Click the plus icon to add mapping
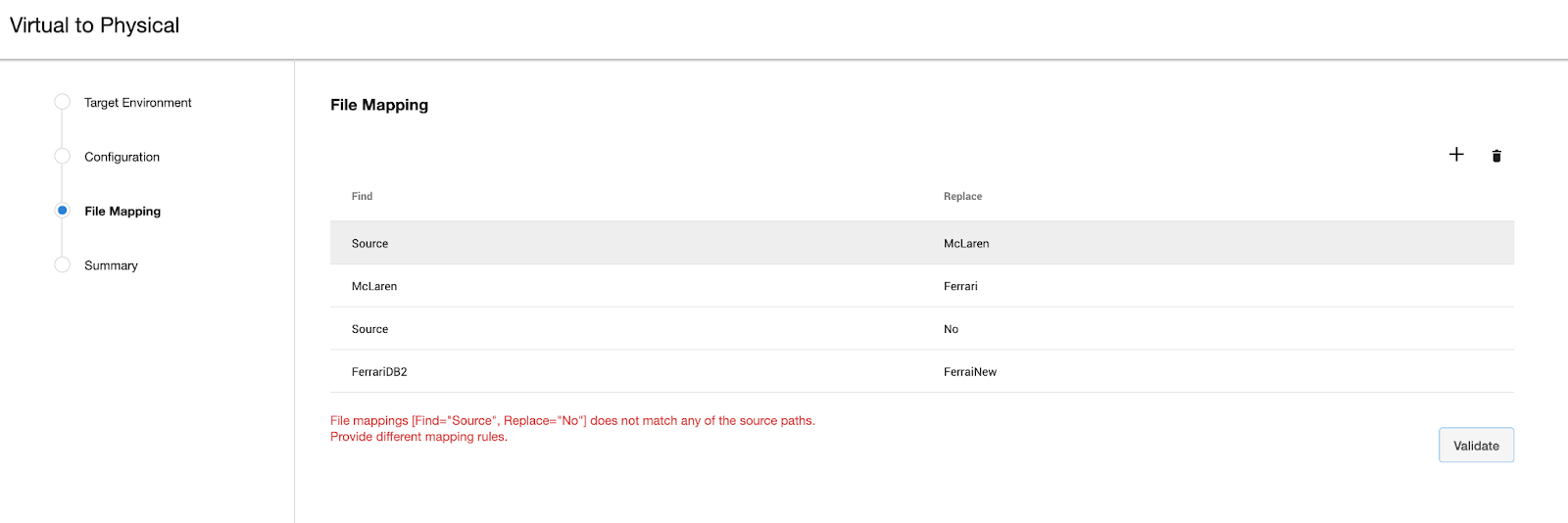 coord(1456,155)
